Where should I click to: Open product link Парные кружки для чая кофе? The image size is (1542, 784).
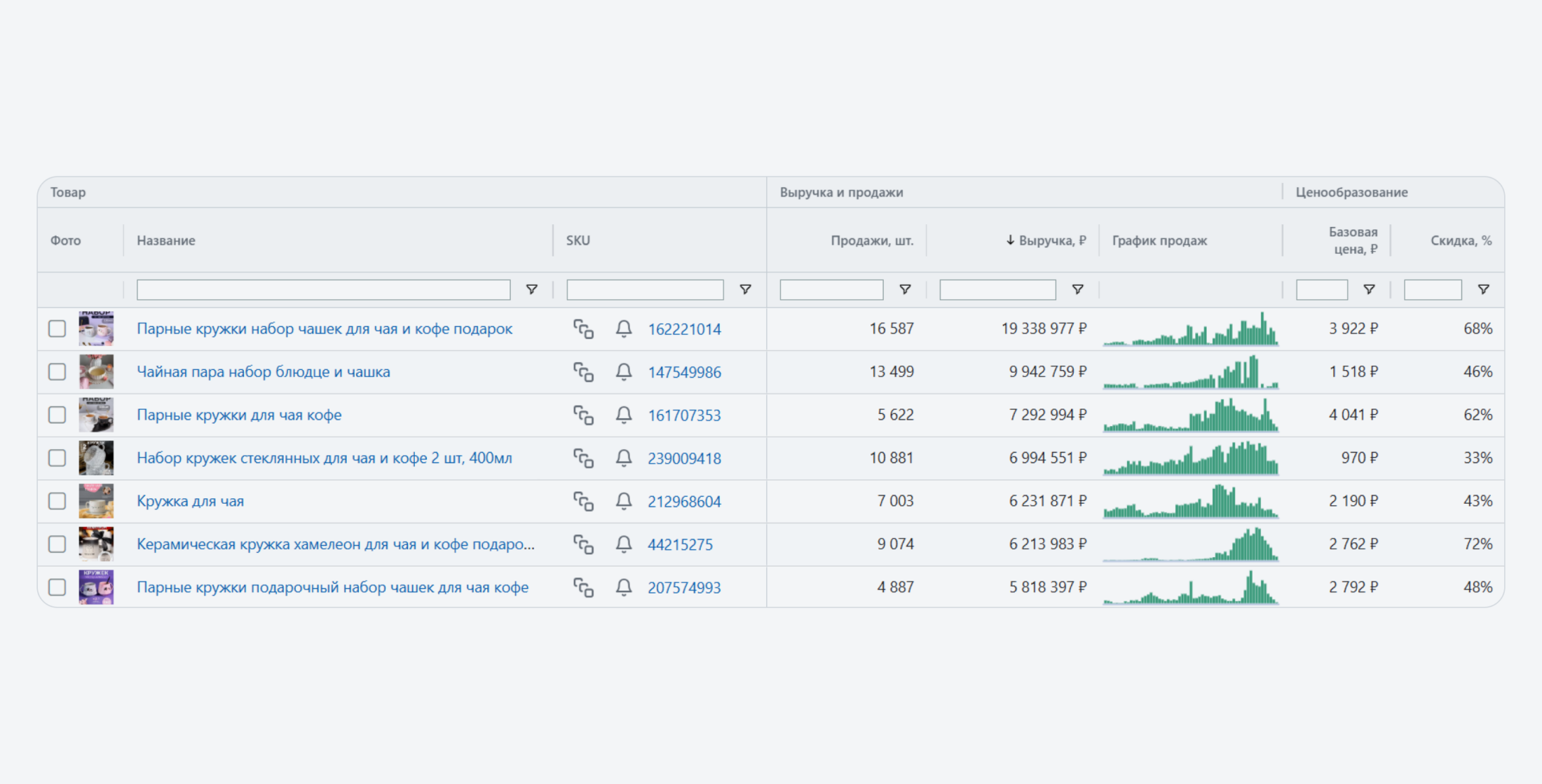point(239,415)
